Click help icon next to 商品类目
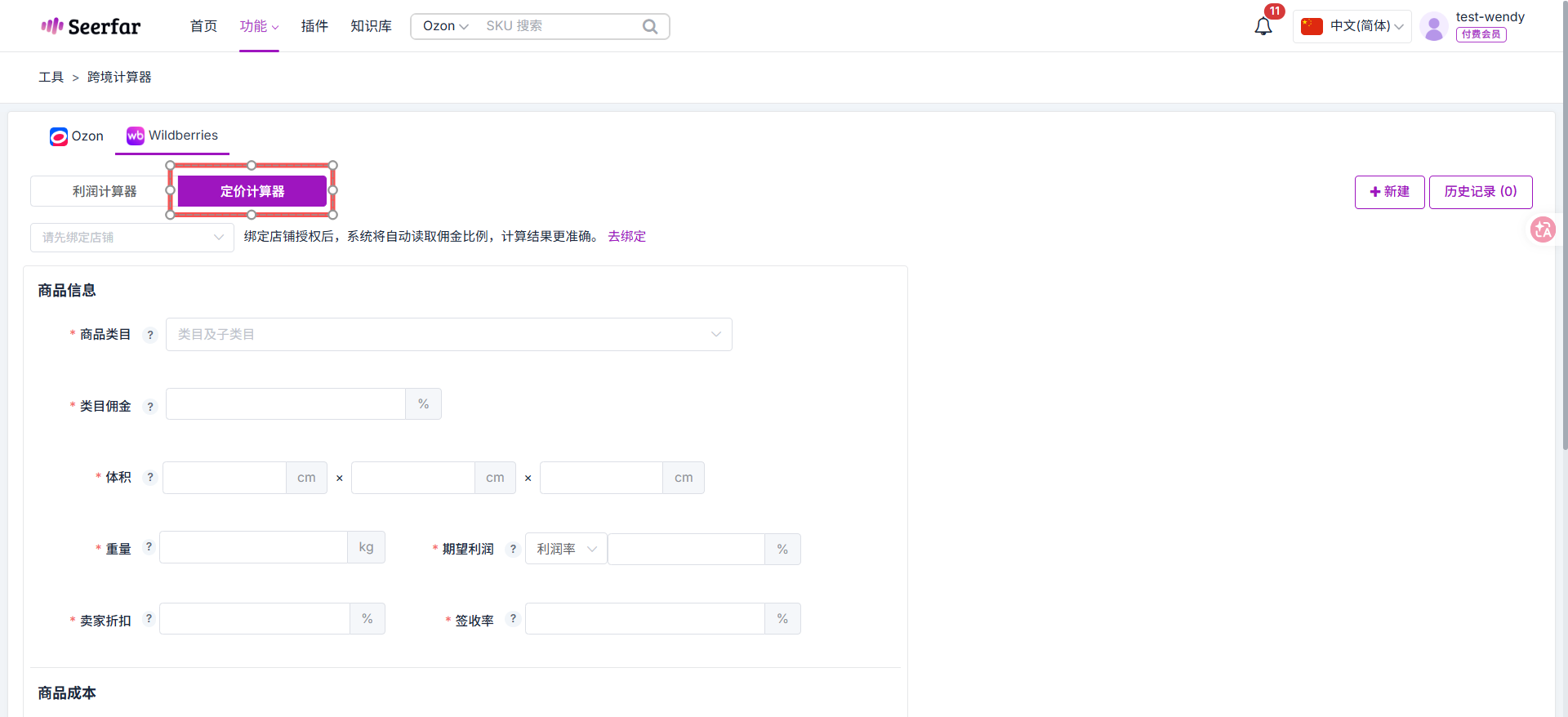This screenshot has width=1568, height=717. [x=150, y=335]
